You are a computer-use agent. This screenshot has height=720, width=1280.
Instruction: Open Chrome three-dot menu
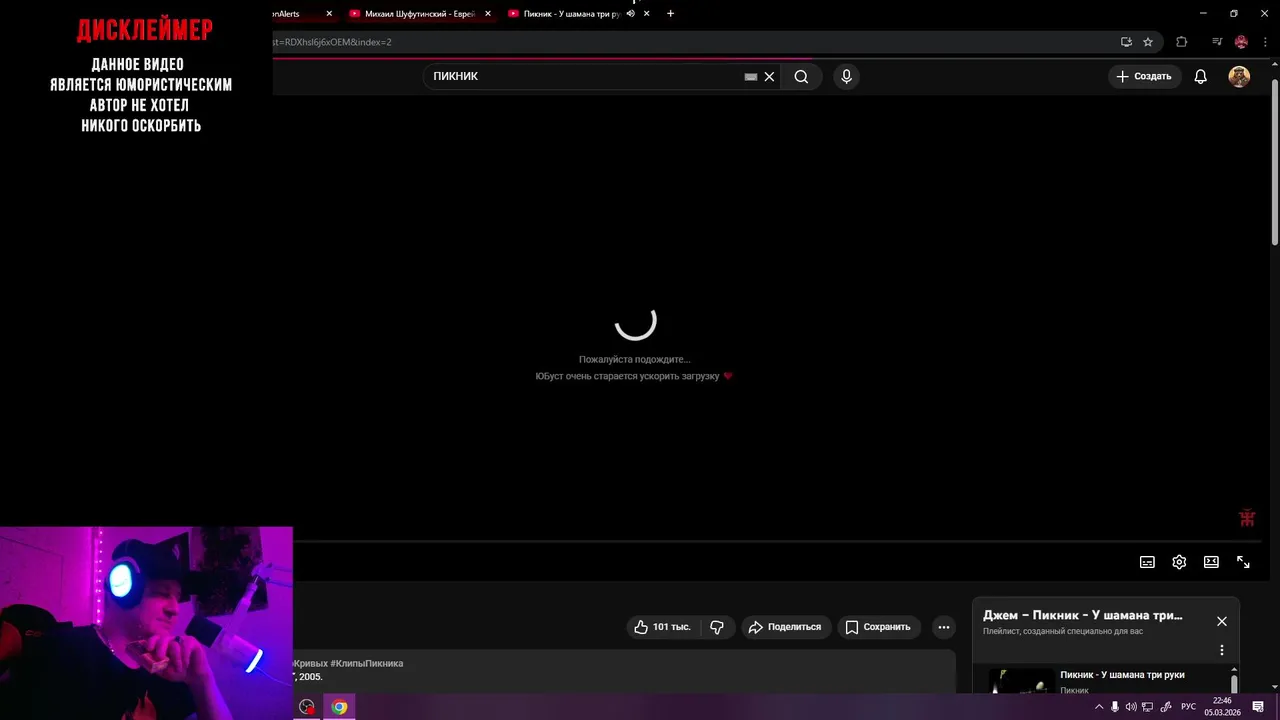click(1265, 42)
